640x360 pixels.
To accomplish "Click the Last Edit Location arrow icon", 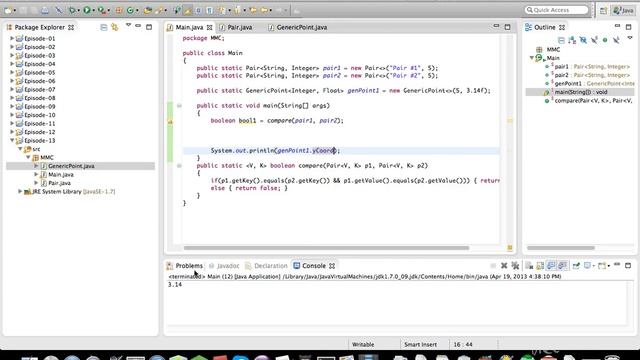I will (x=253, y=10).
